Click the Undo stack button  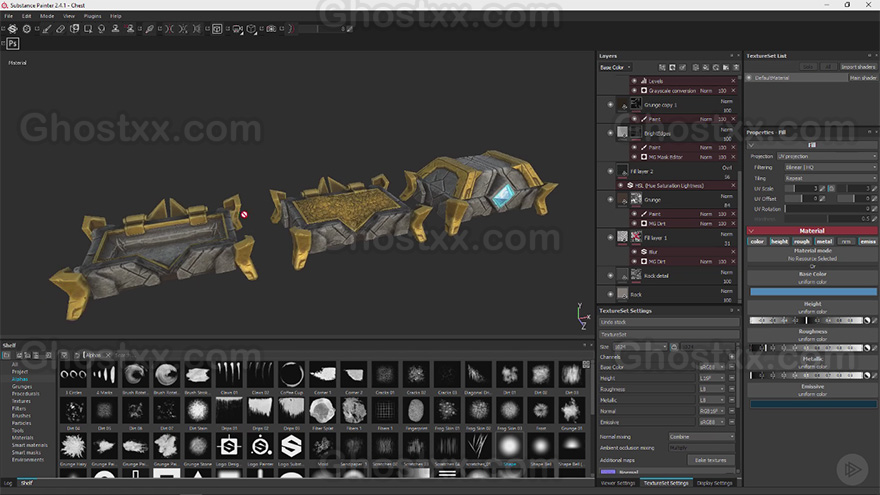[x=669, y=322]
